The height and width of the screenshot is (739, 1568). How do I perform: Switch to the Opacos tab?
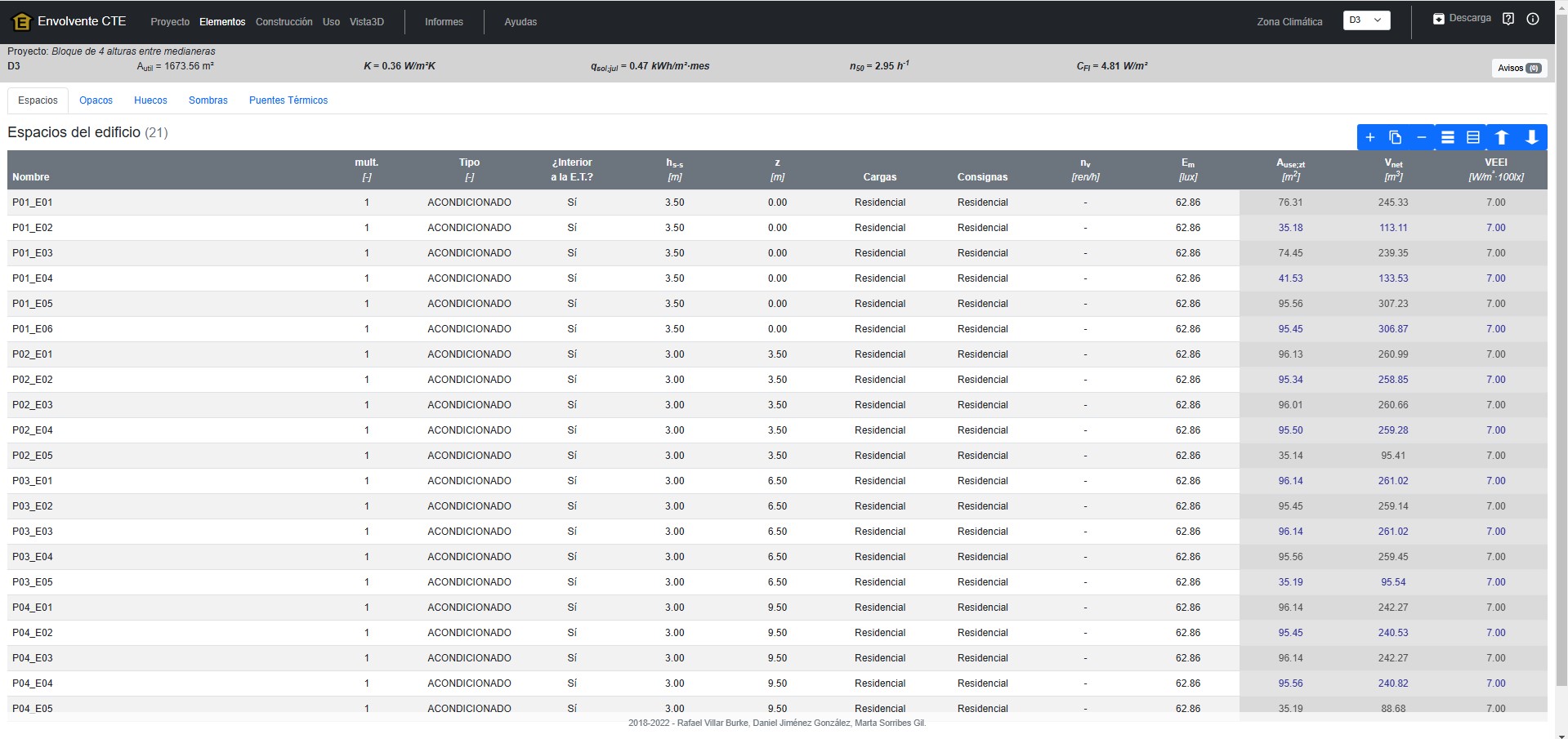click(x=96, y=100)
